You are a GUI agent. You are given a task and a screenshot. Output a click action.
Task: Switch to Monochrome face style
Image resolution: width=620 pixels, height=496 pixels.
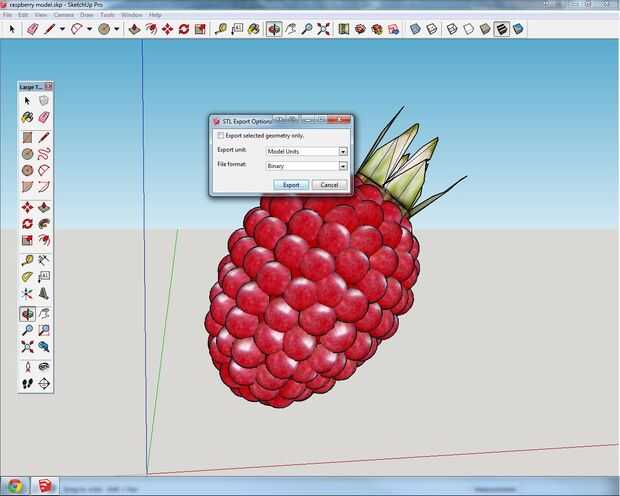[x=518, y=29]
